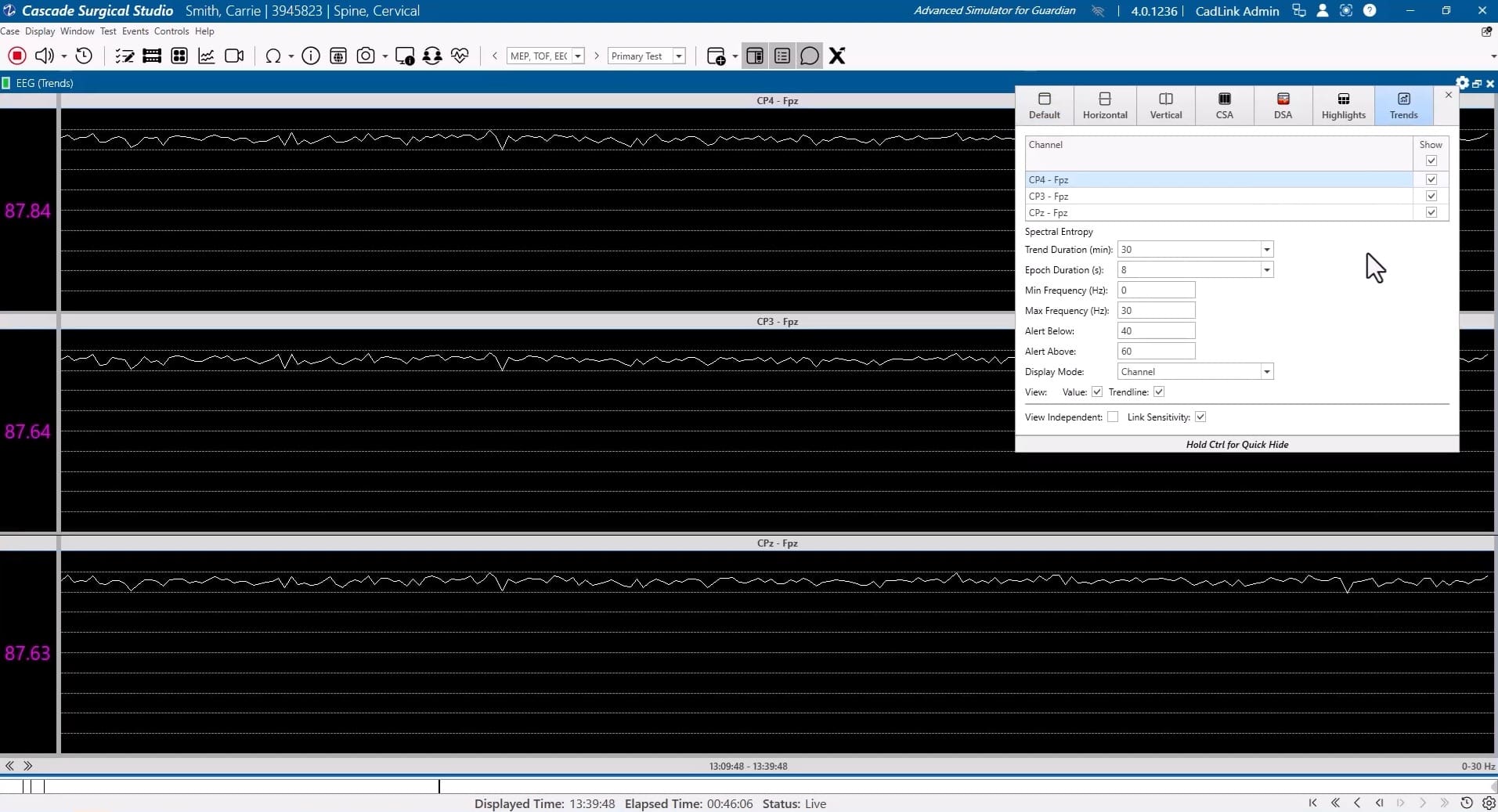Open the chat bubble icon
The height and width of the screenshot is (812, 1498).
810,56
